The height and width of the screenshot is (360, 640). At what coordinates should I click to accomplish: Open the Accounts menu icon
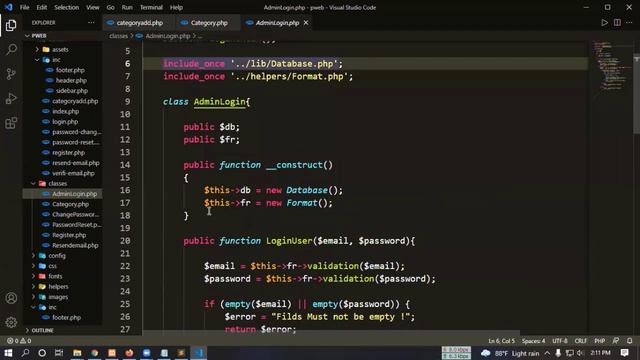click(x=11, y=298)
